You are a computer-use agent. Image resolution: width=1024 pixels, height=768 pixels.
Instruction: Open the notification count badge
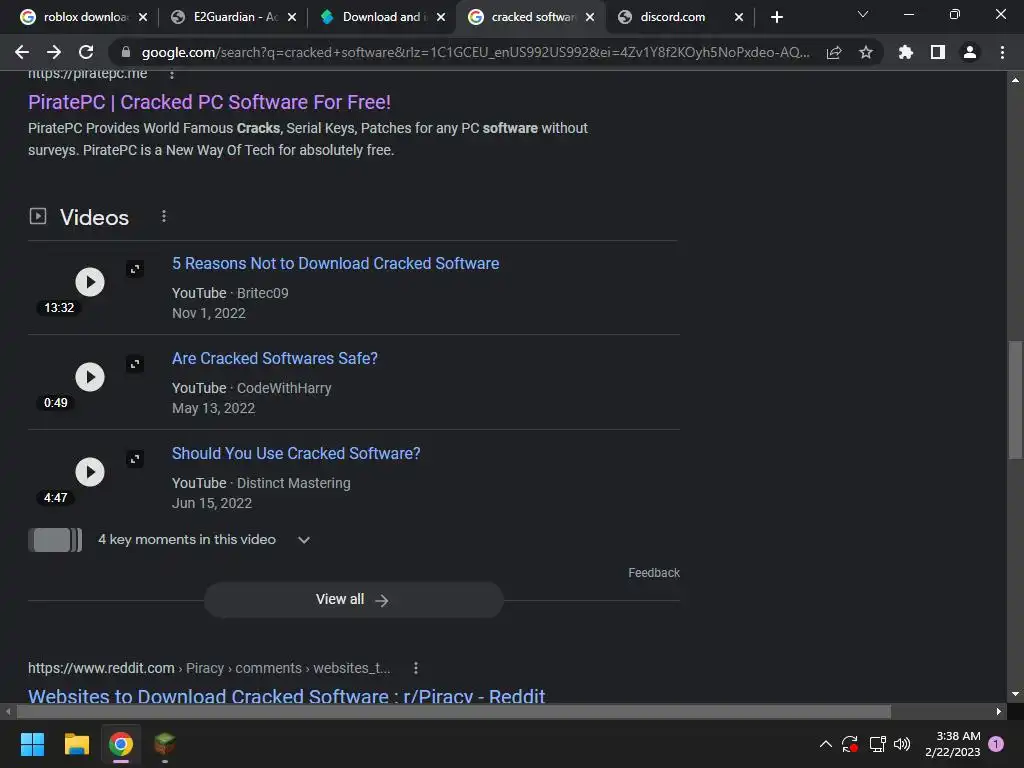click(x=996, y=744)
